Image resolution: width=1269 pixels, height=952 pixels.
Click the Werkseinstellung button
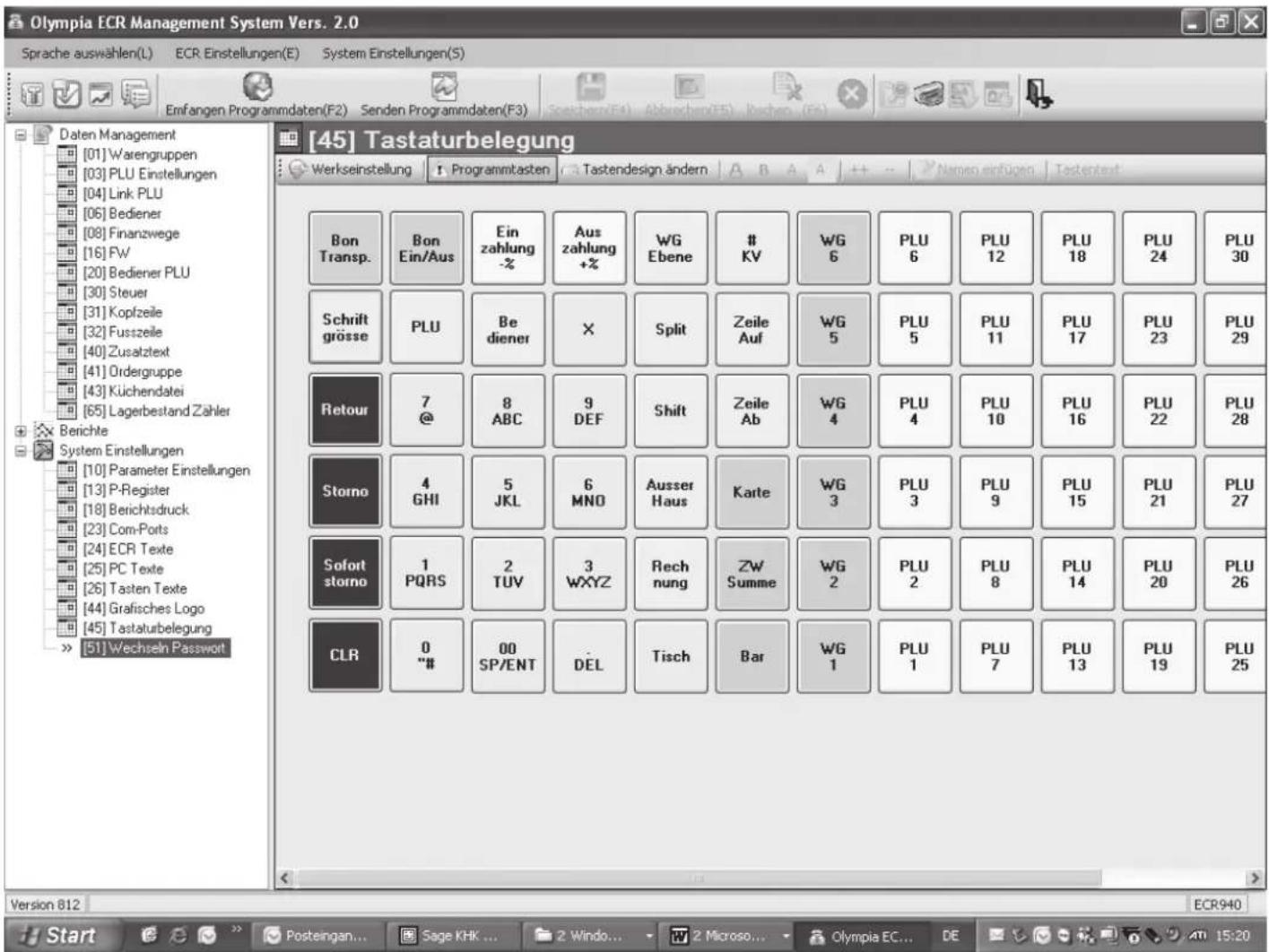point(351,169)
